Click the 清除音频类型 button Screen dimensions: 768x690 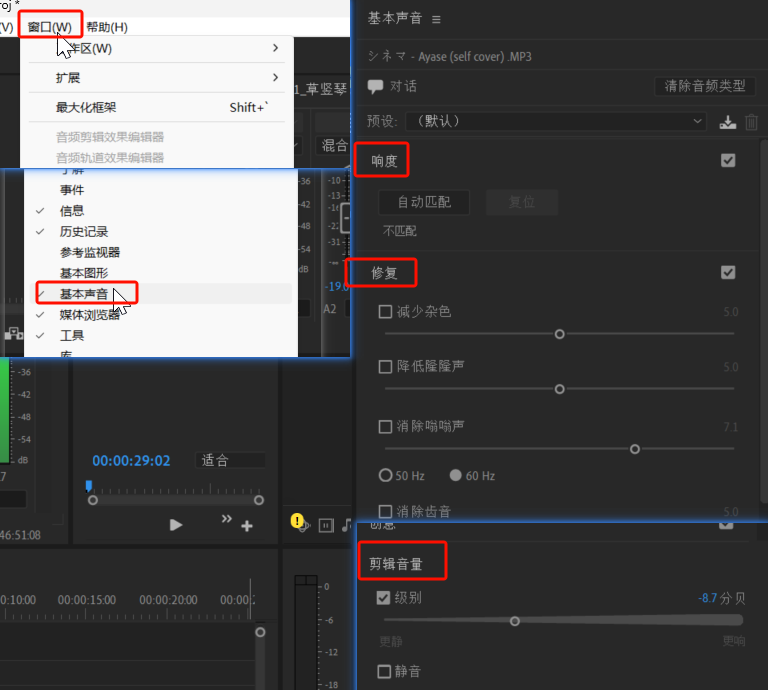click(x=705, y=86)
